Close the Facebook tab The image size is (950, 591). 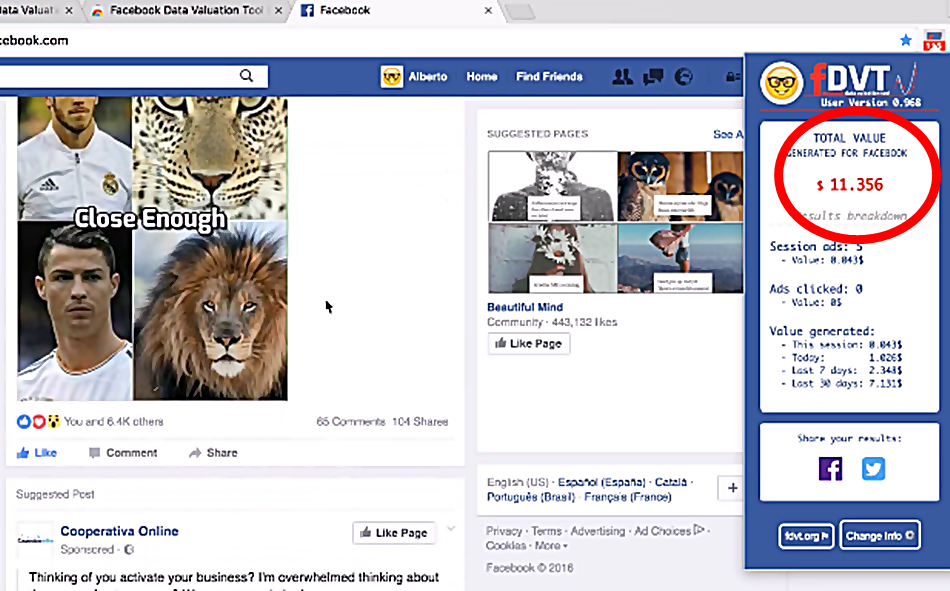488,10
